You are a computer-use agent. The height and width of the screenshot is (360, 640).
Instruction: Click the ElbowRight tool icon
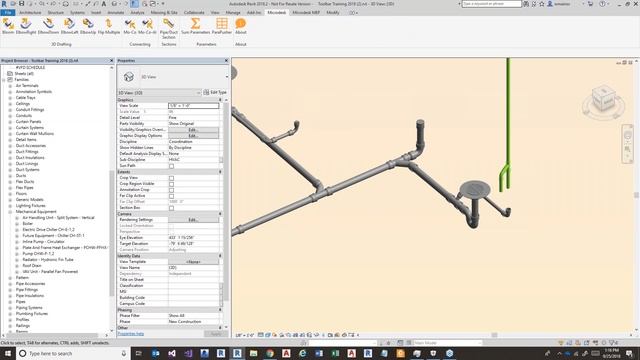point(26,26)
